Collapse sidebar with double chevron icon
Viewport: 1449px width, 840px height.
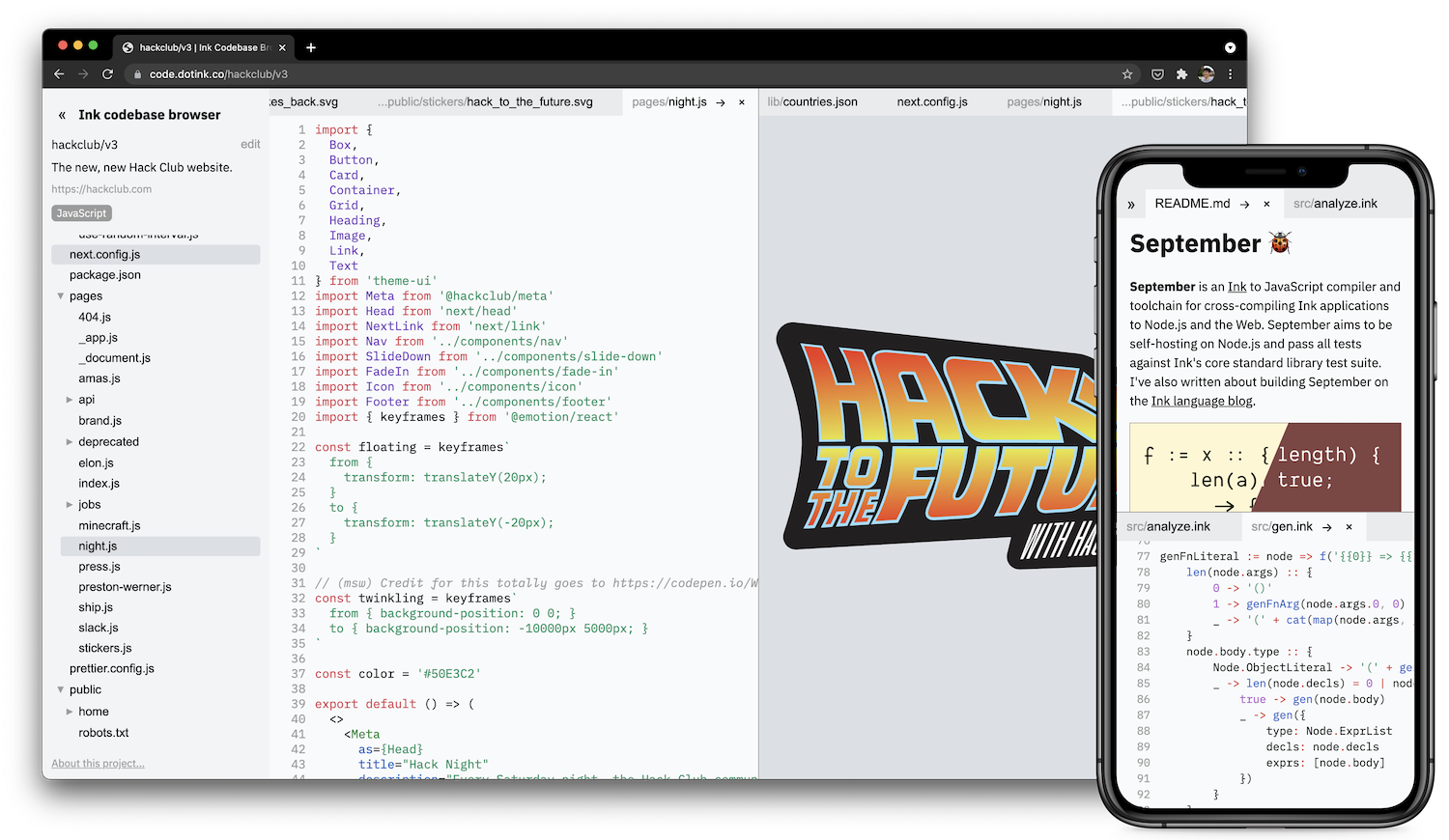coord(62,115)
